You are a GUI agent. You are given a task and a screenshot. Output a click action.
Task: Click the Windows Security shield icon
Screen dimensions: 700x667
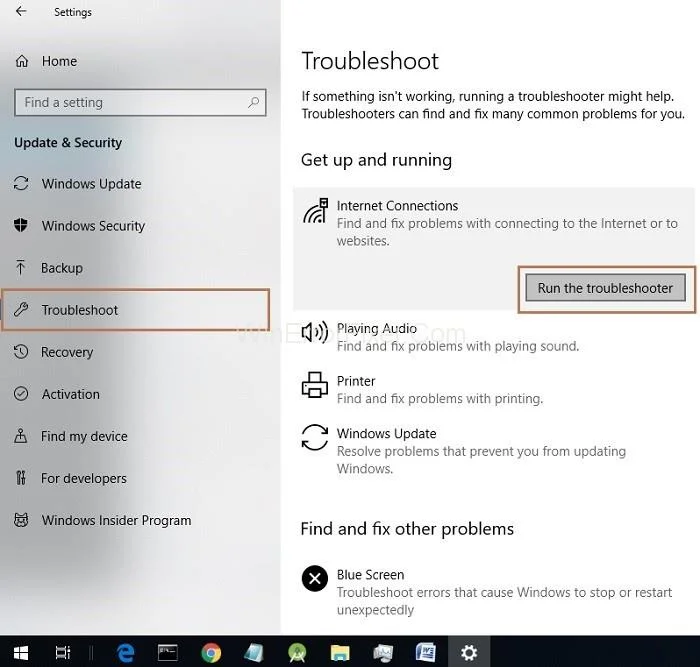coord(21,225)
